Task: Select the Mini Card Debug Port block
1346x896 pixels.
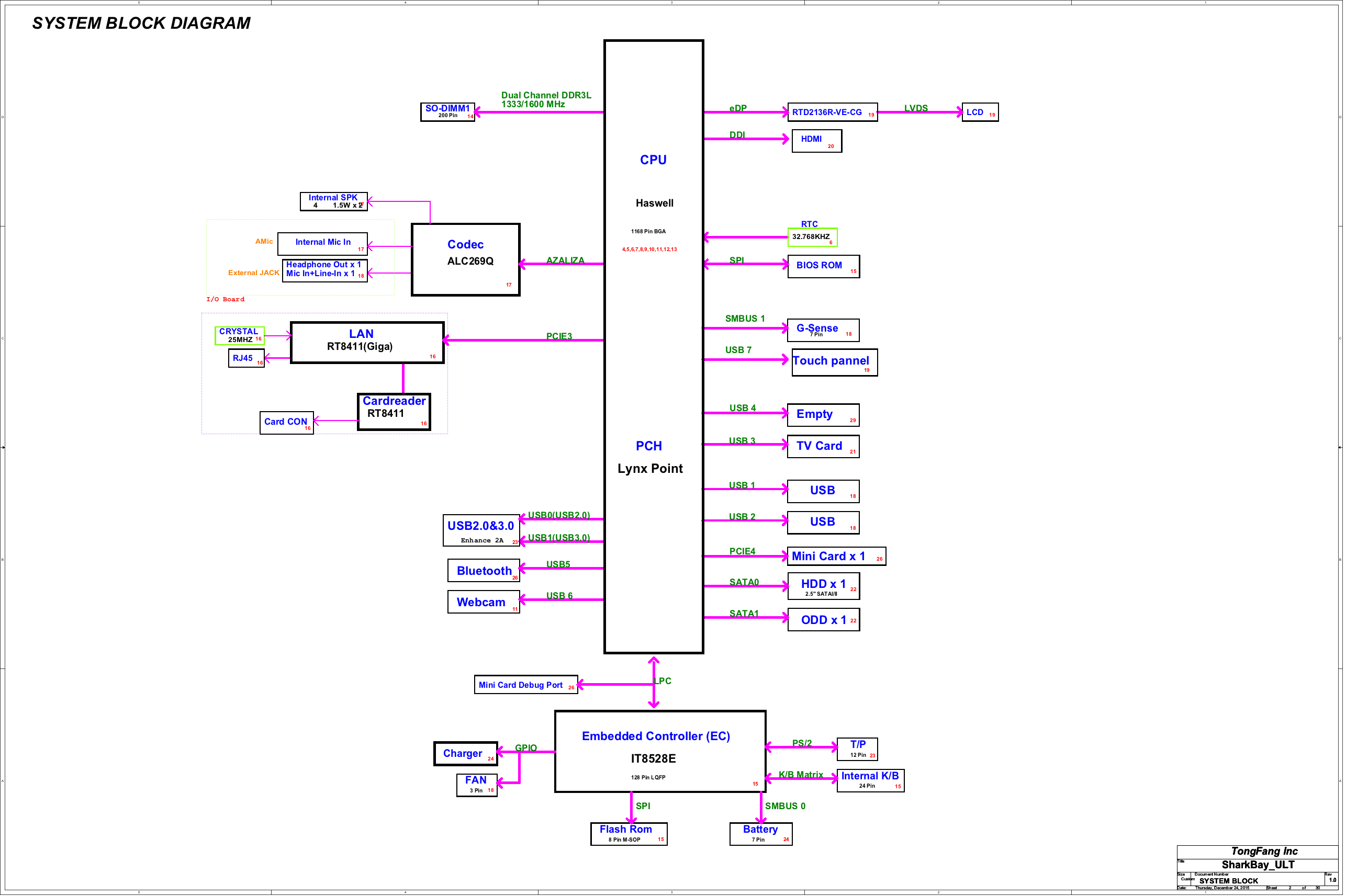Action: 525,685
